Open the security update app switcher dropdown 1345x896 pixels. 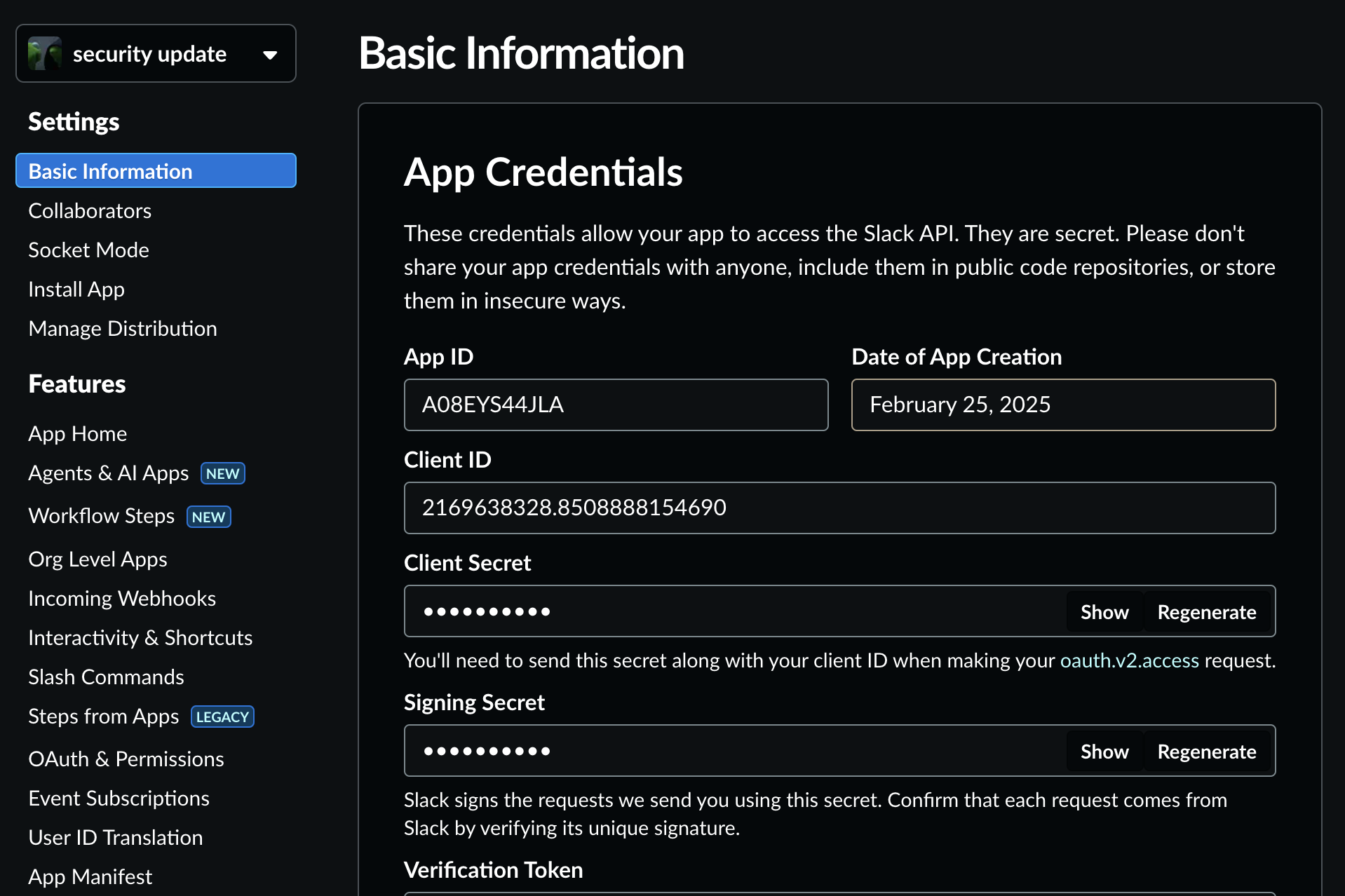pyautogui.click(x=156, y=53)
